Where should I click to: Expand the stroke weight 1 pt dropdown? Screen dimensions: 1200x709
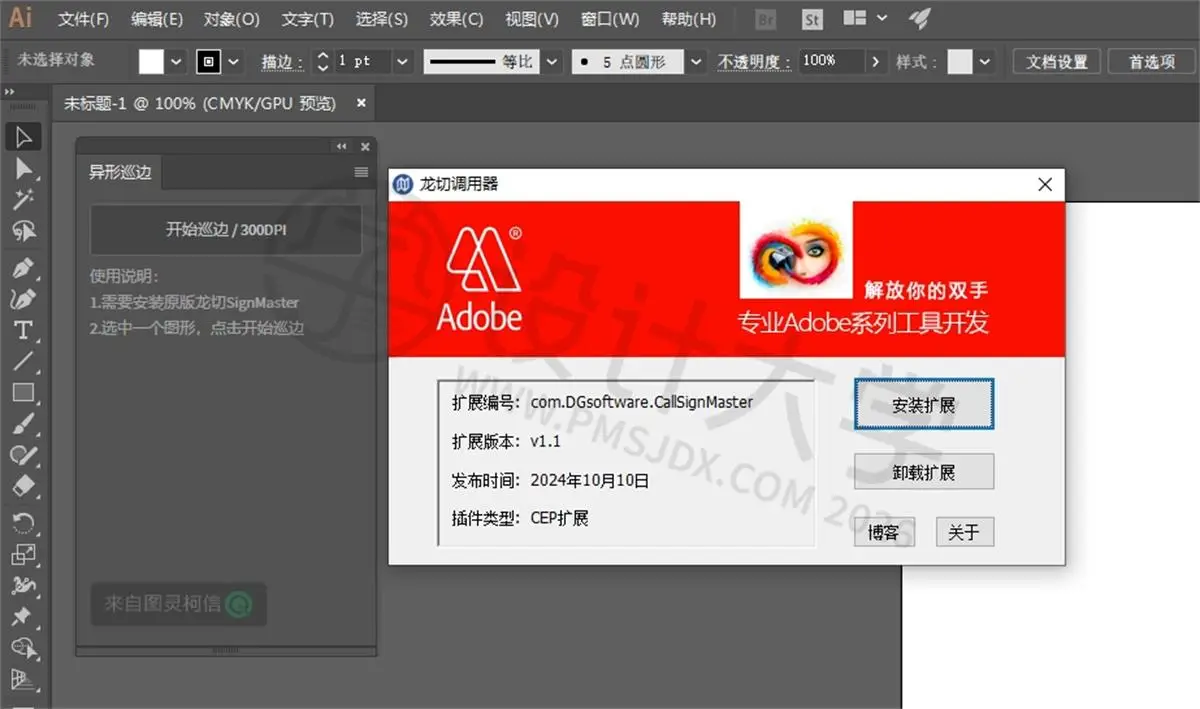[x=402, y=61]
